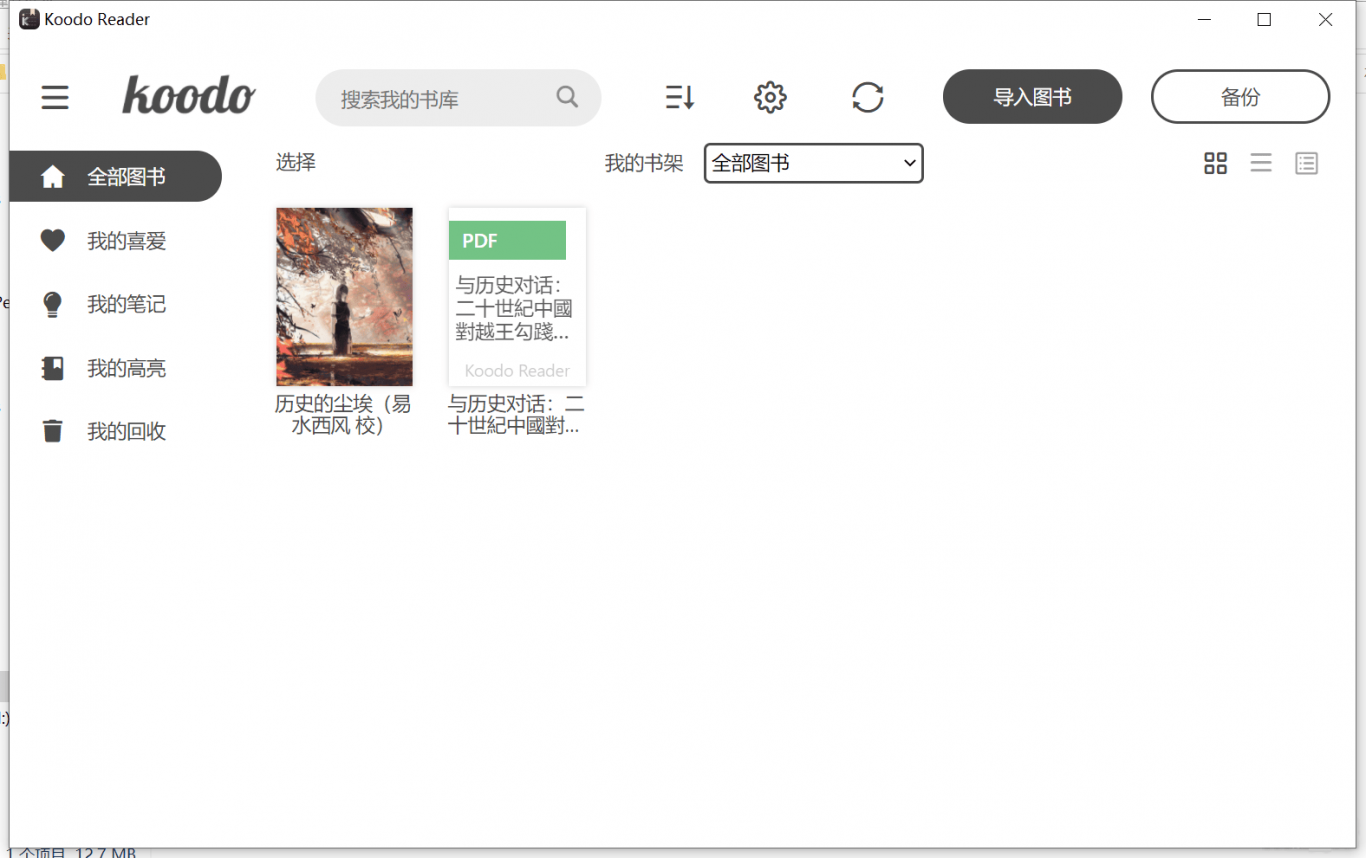Screen dimensions: 1366x858
Task: Open 我的高亮 highlights section
Action: point(126,369)
